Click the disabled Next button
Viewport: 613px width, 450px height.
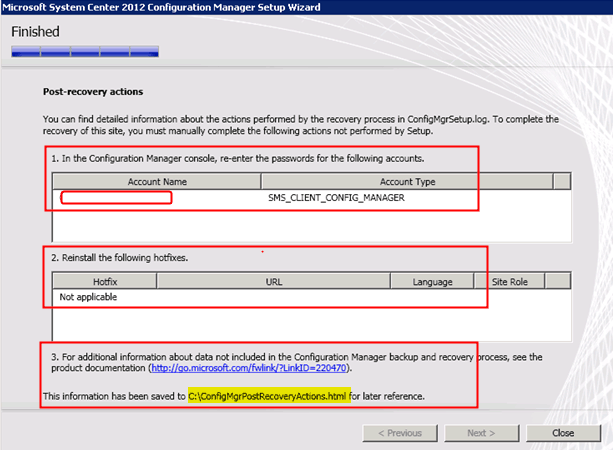[481, 433]
